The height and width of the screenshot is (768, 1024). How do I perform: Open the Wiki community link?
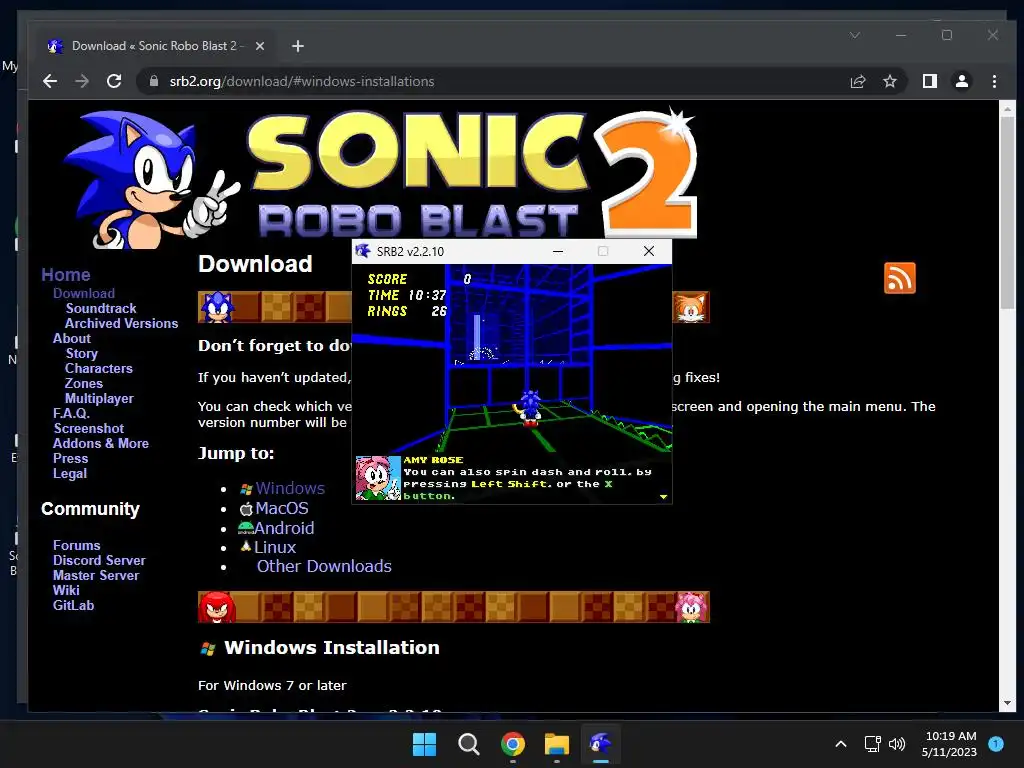click(x=66, y=590)
